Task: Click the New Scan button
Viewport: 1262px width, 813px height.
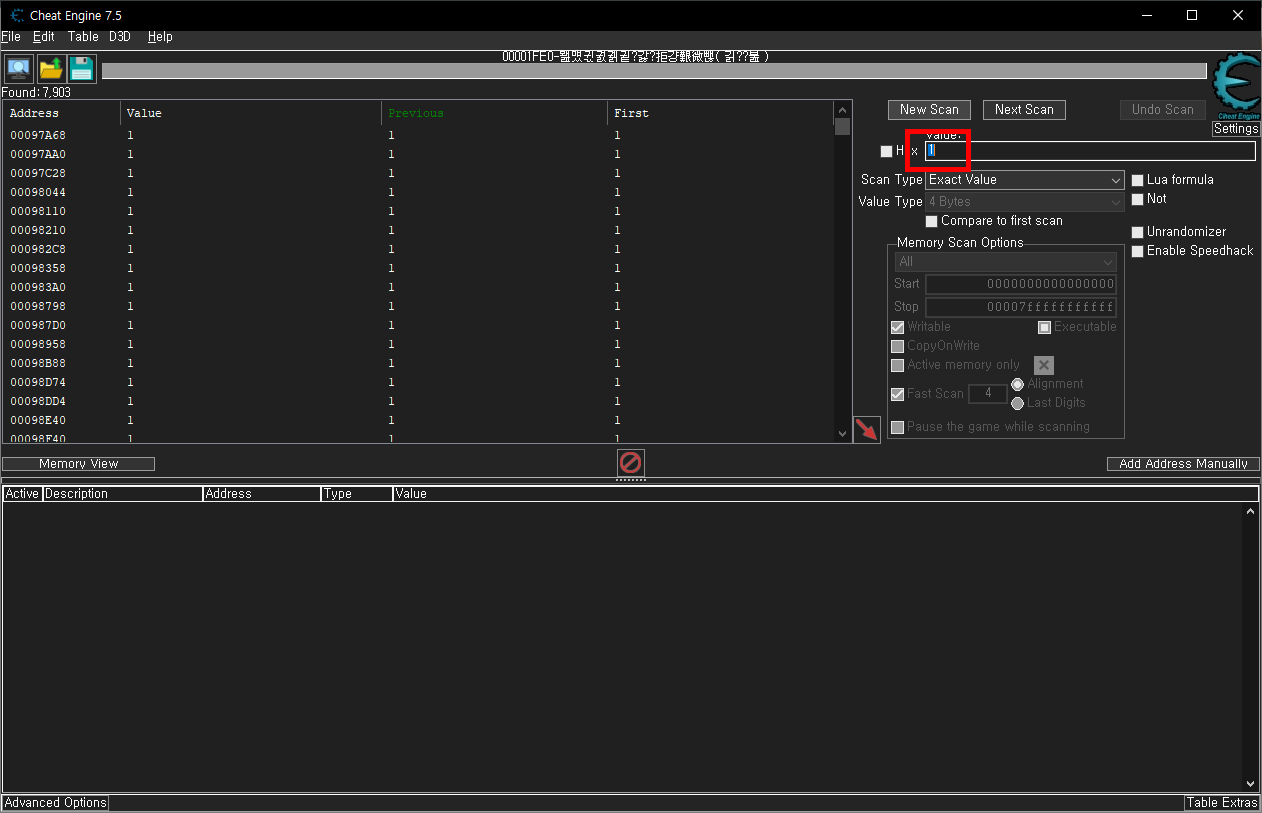Action: pos(929,110)
